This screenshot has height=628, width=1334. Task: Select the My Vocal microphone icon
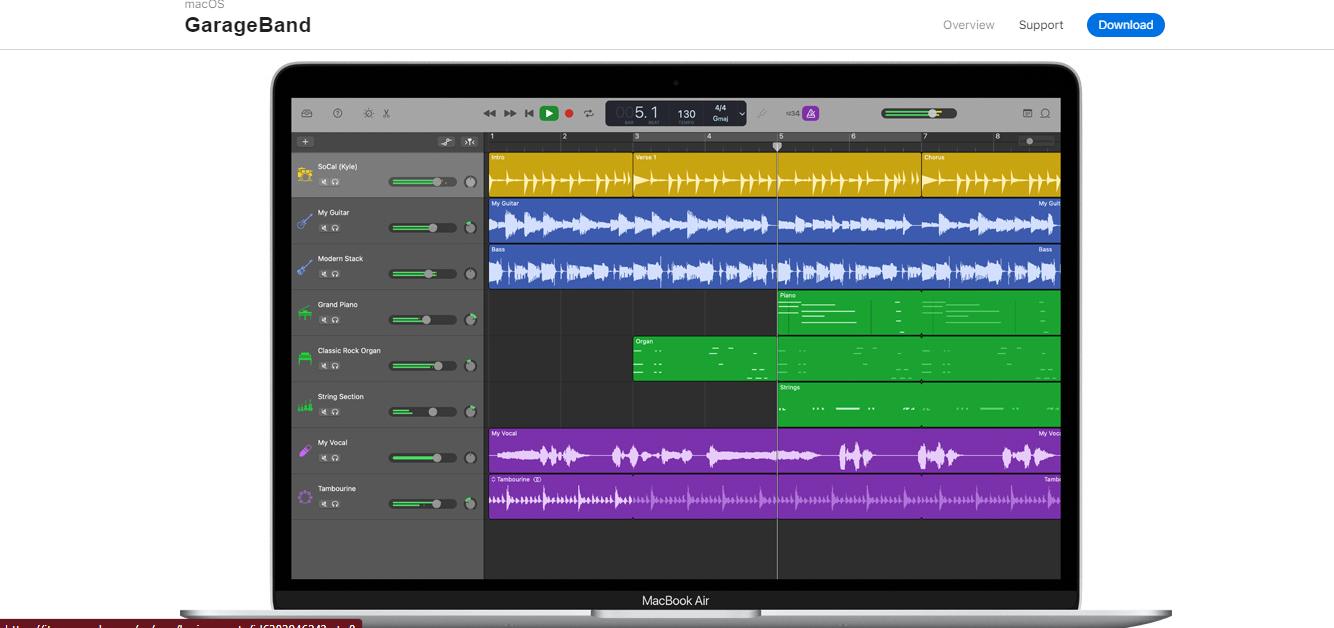point(304,451)
